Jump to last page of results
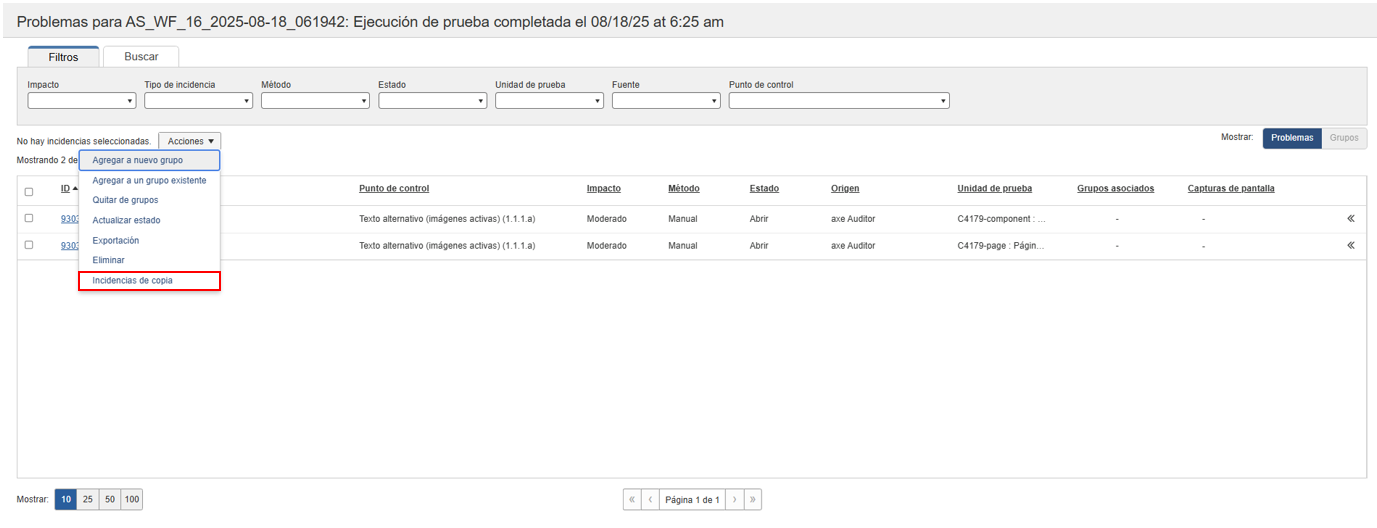 (x=752, y=500)
